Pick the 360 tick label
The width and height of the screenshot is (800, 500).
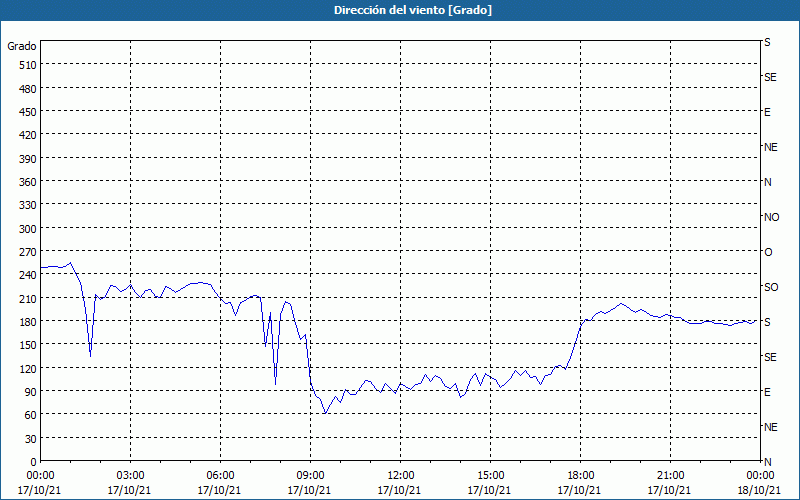[x=28, y=182]
